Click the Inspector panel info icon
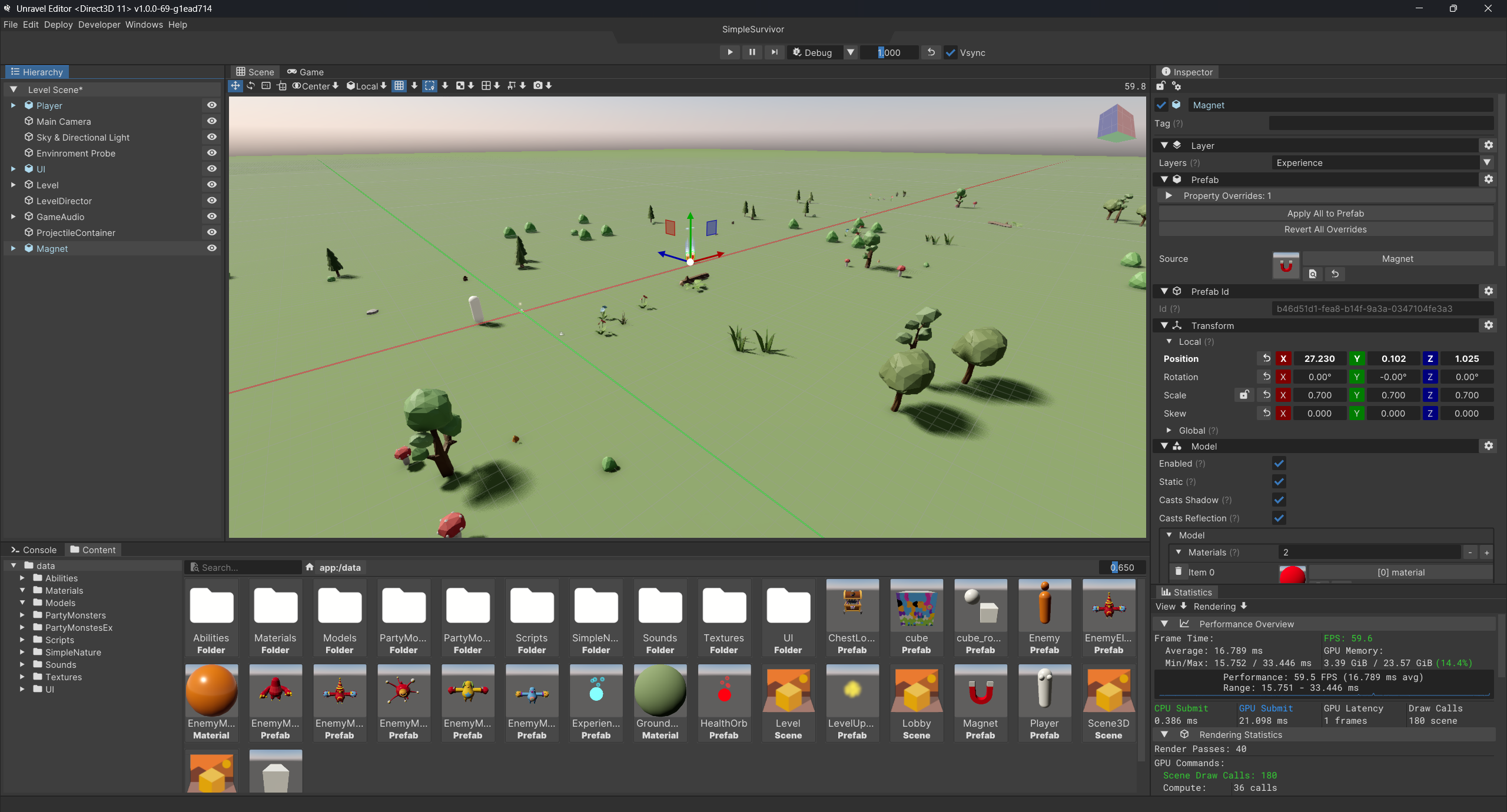Screen dimensions: 1507x812 click(x=1166, y=72)
